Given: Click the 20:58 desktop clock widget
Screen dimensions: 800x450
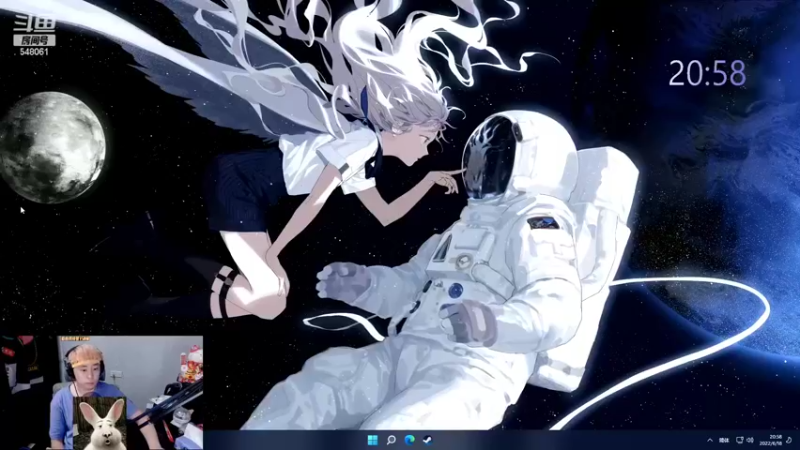Looking at the screenshot, I should (x=707, y=73).
